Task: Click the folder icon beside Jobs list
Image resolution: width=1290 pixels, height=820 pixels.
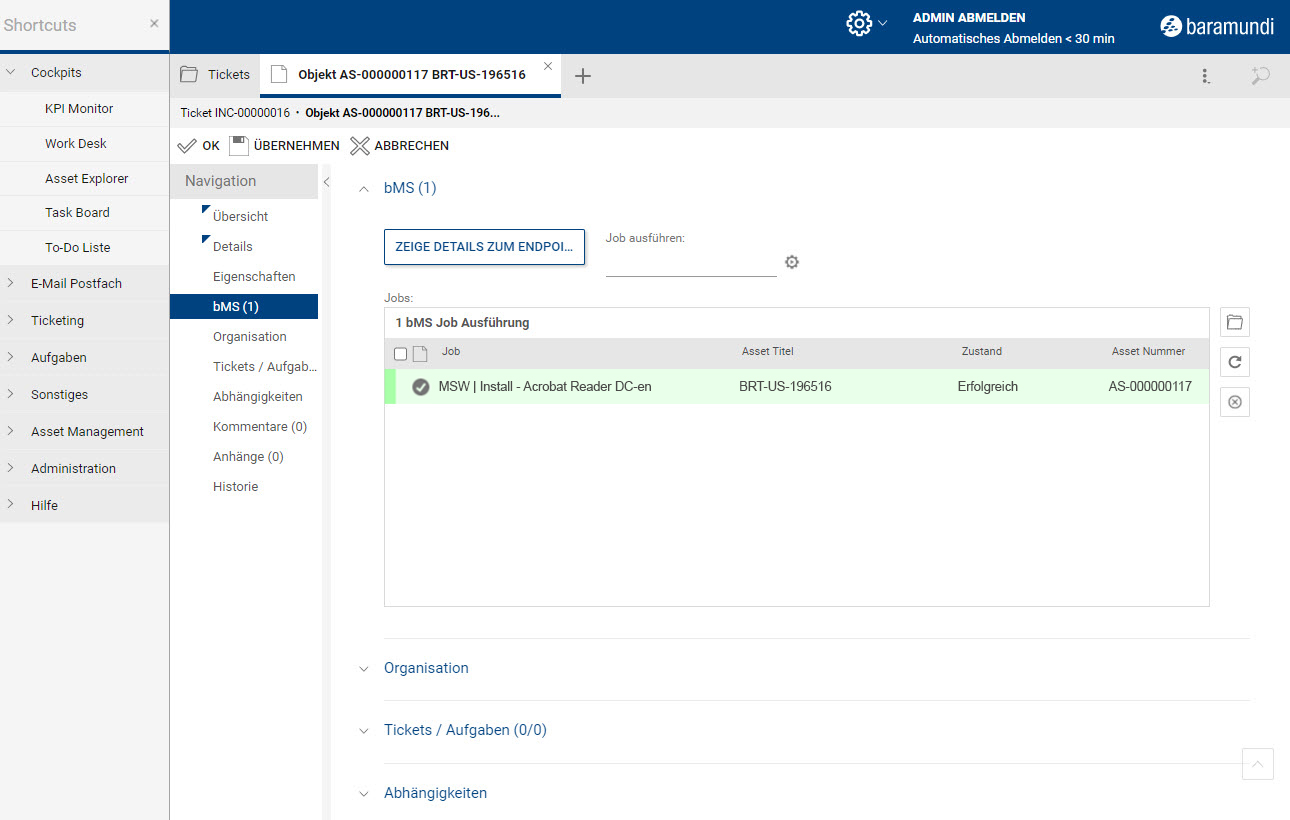Action: (1235, 322)
